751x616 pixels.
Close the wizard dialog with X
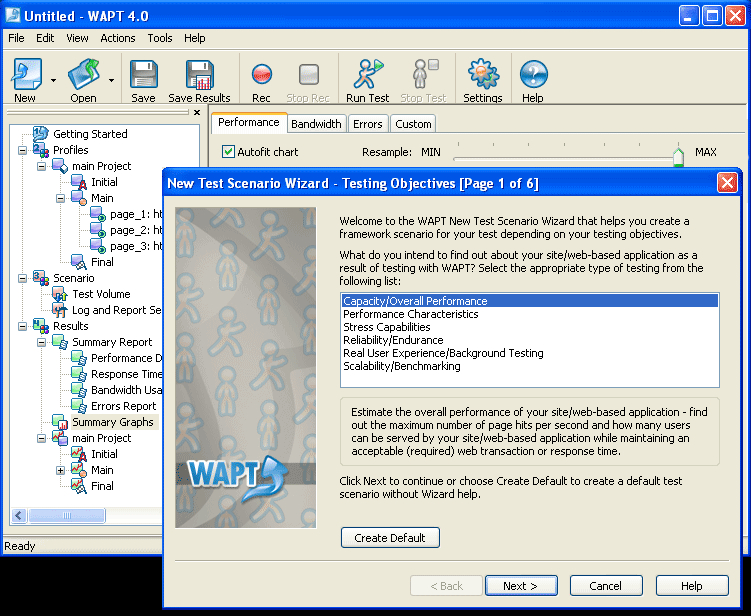(x=727, y=183)
